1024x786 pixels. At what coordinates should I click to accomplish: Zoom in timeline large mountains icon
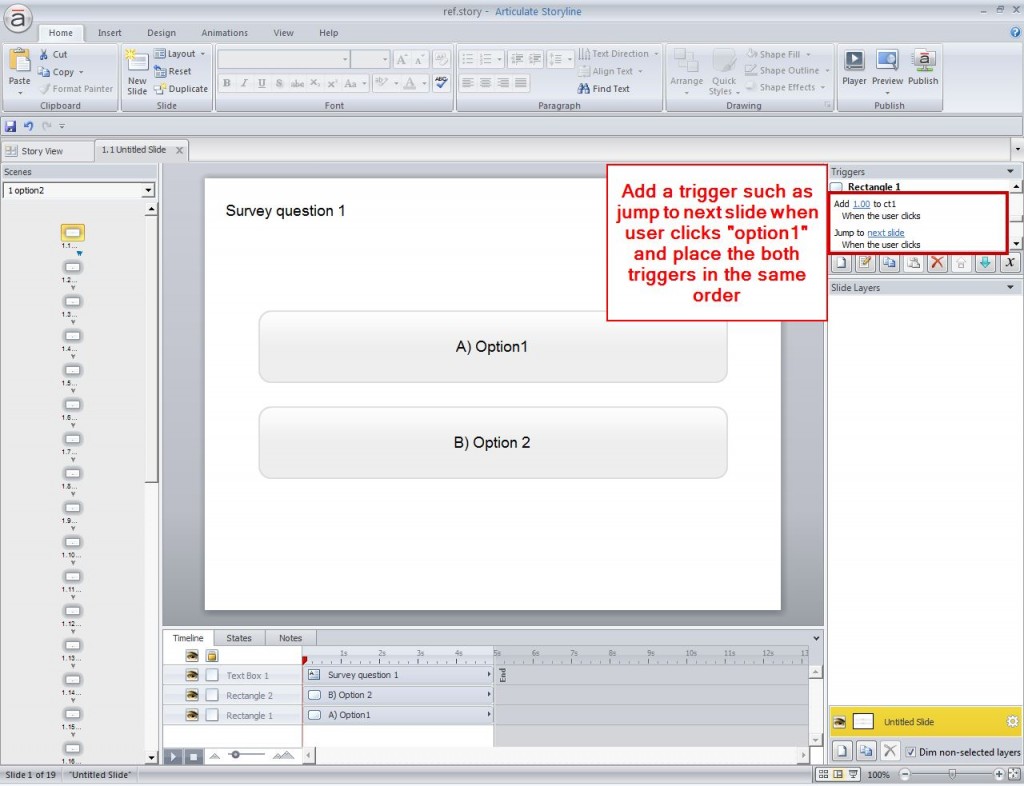(283, 755)
